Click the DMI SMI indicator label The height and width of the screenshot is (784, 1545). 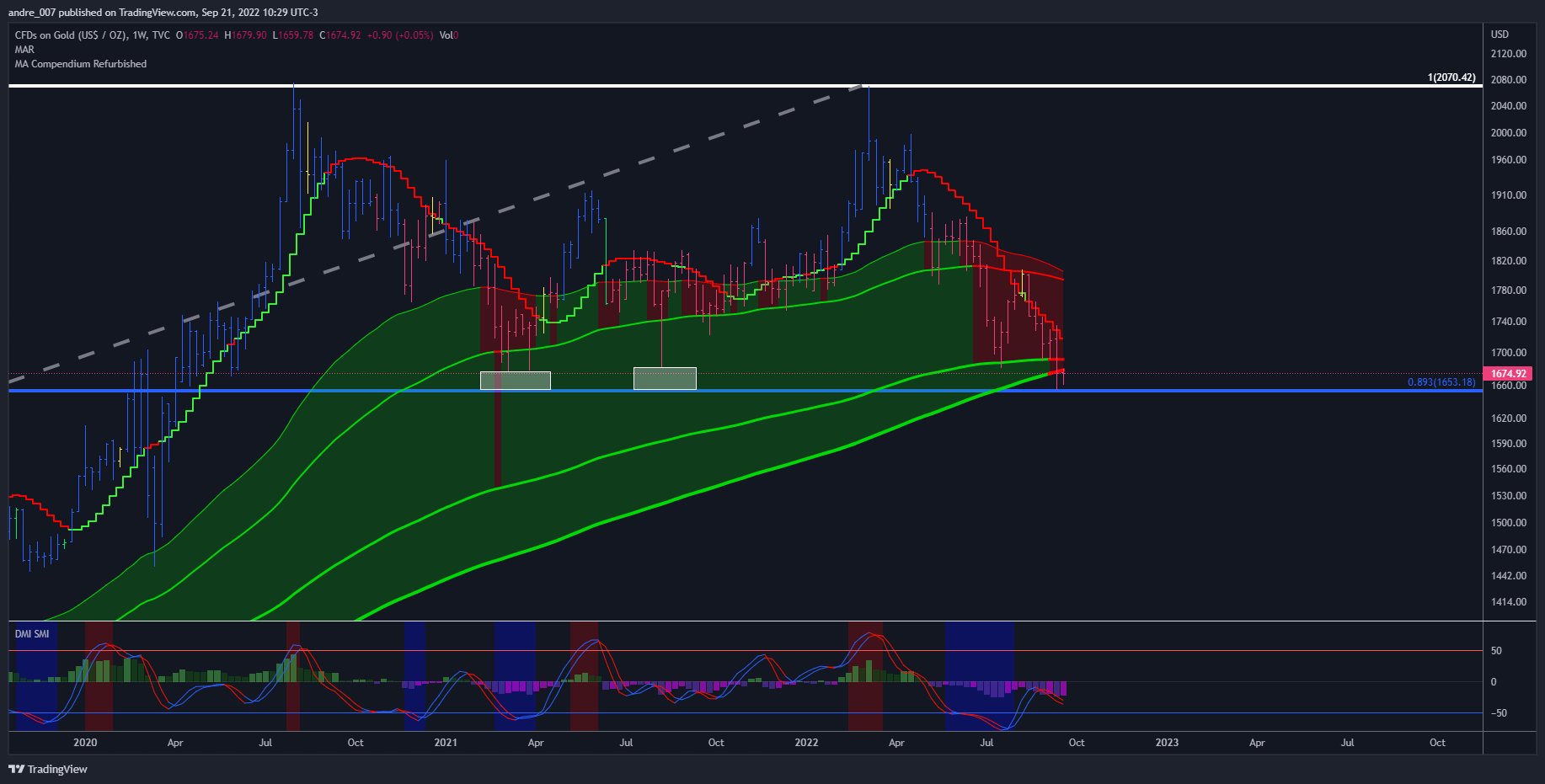click(32, 634)
